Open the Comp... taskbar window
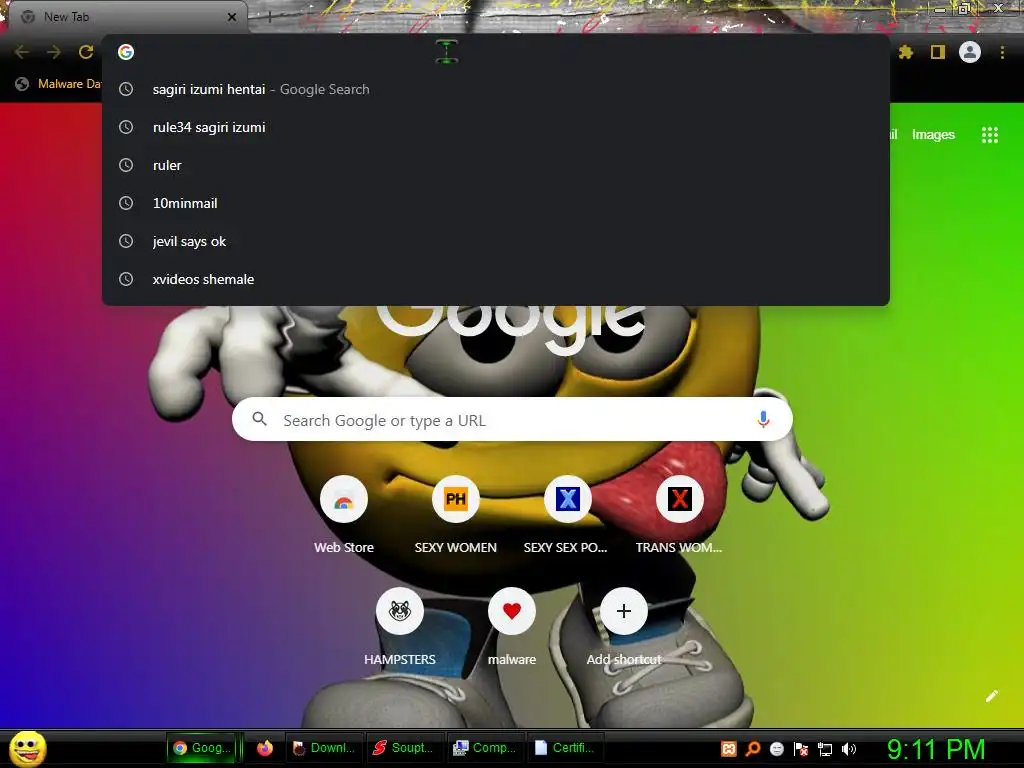The width and height of the screenshot is (1024, 768). [x=486, y=748]
